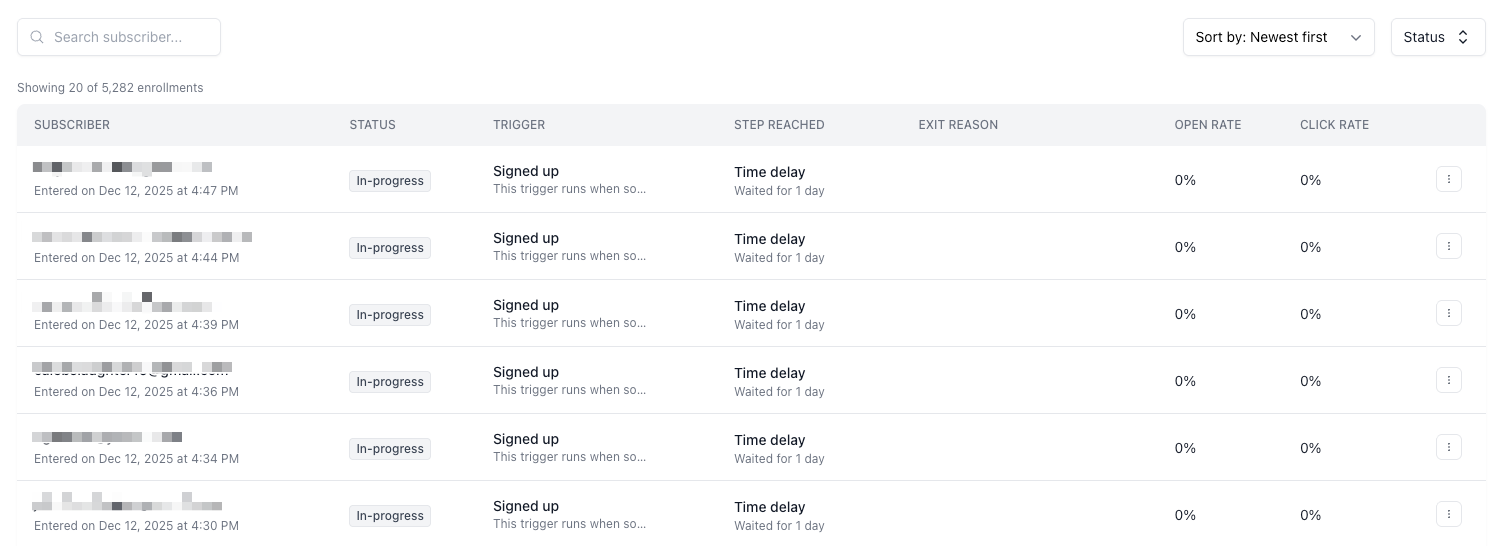
Task: Open row actions for 4:39 PM enrollment
Action: coord(1448,314)
